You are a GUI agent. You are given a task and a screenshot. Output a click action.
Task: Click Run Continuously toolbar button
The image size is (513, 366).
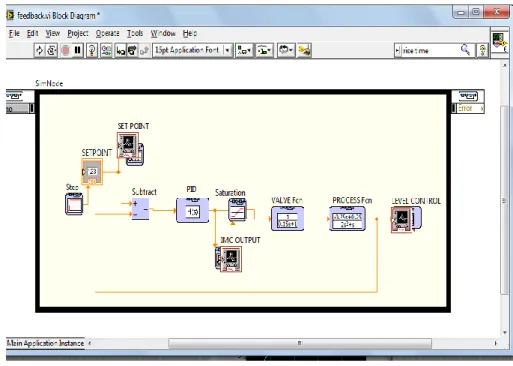click(52, 50)
